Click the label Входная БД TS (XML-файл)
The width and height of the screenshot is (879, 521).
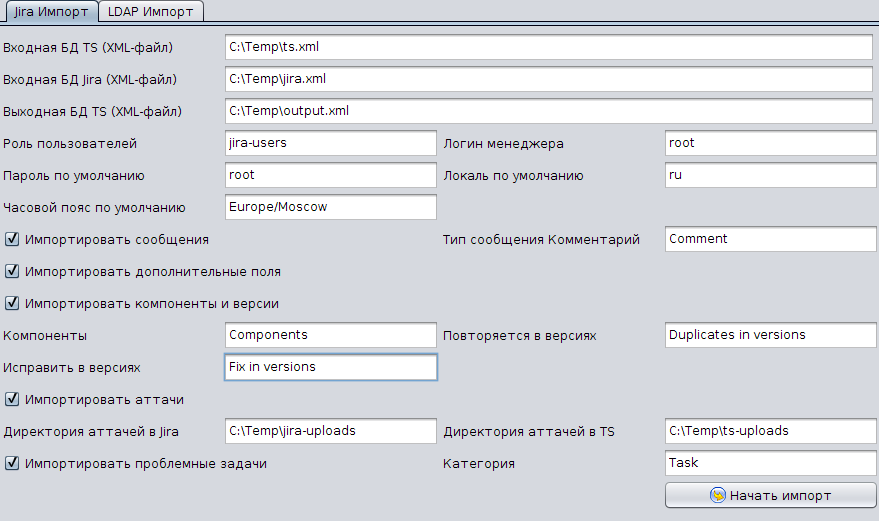(88, 48)
